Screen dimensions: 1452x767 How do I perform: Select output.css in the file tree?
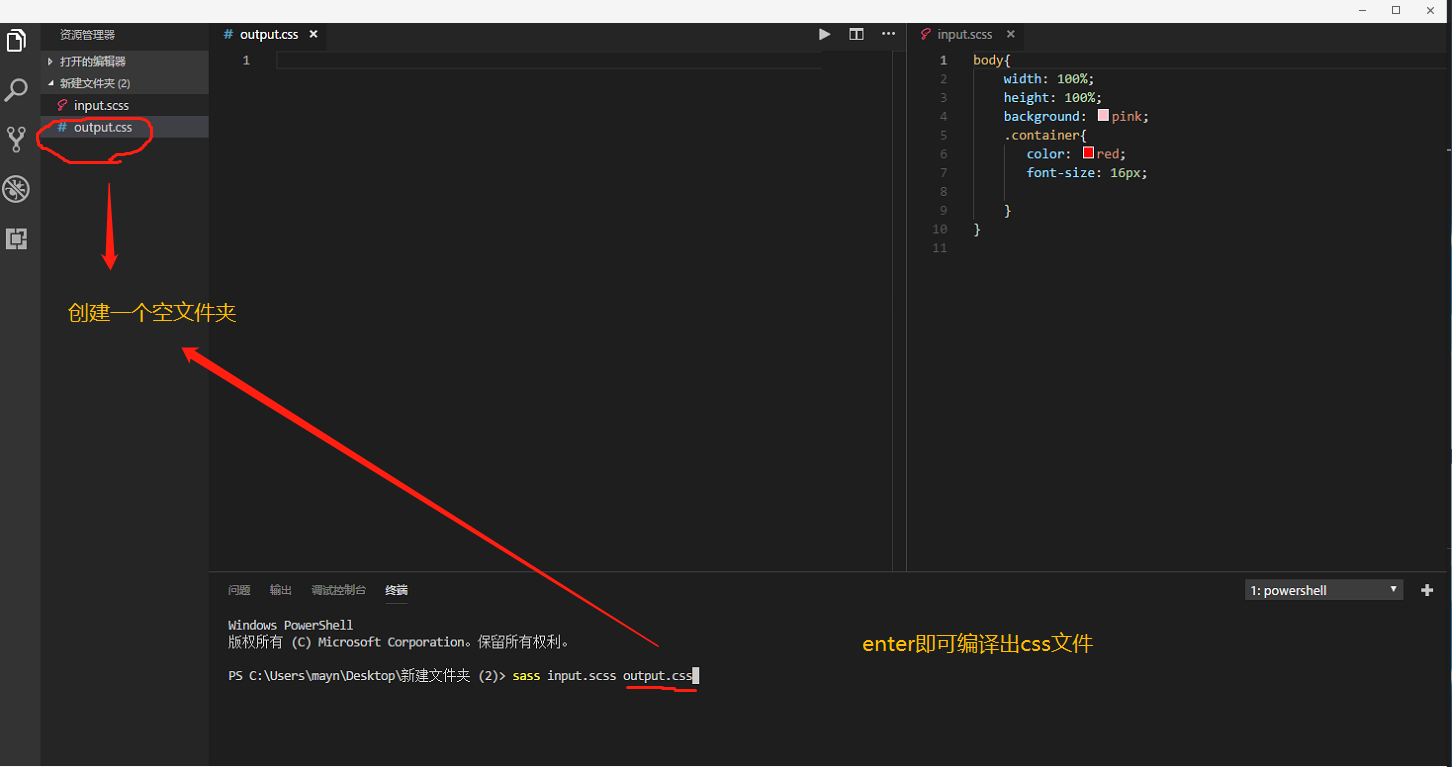pos(125,127)
